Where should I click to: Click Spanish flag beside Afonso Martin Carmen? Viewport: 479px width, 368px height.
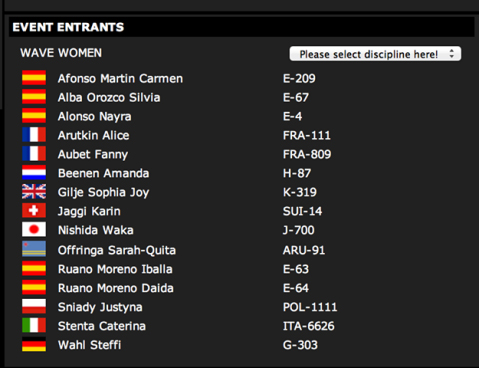(34, 78)
